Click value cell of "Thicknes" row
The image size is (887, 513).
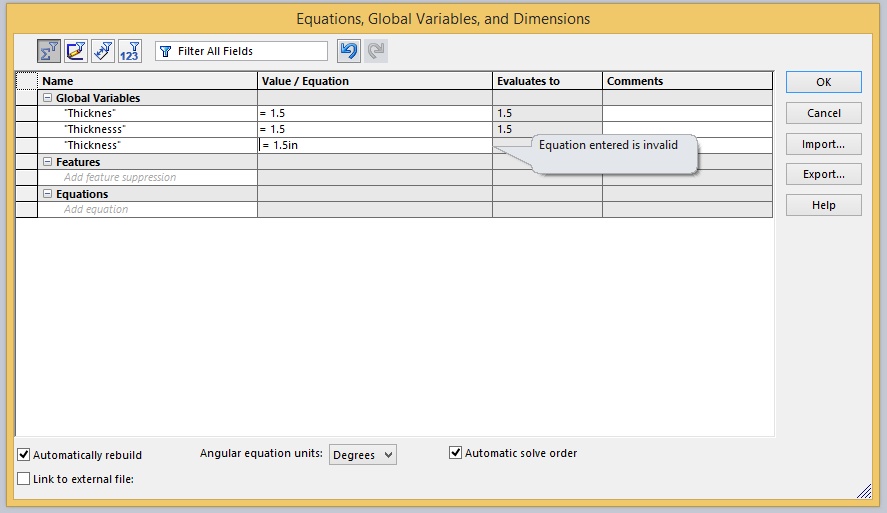[x=374, y=113]
